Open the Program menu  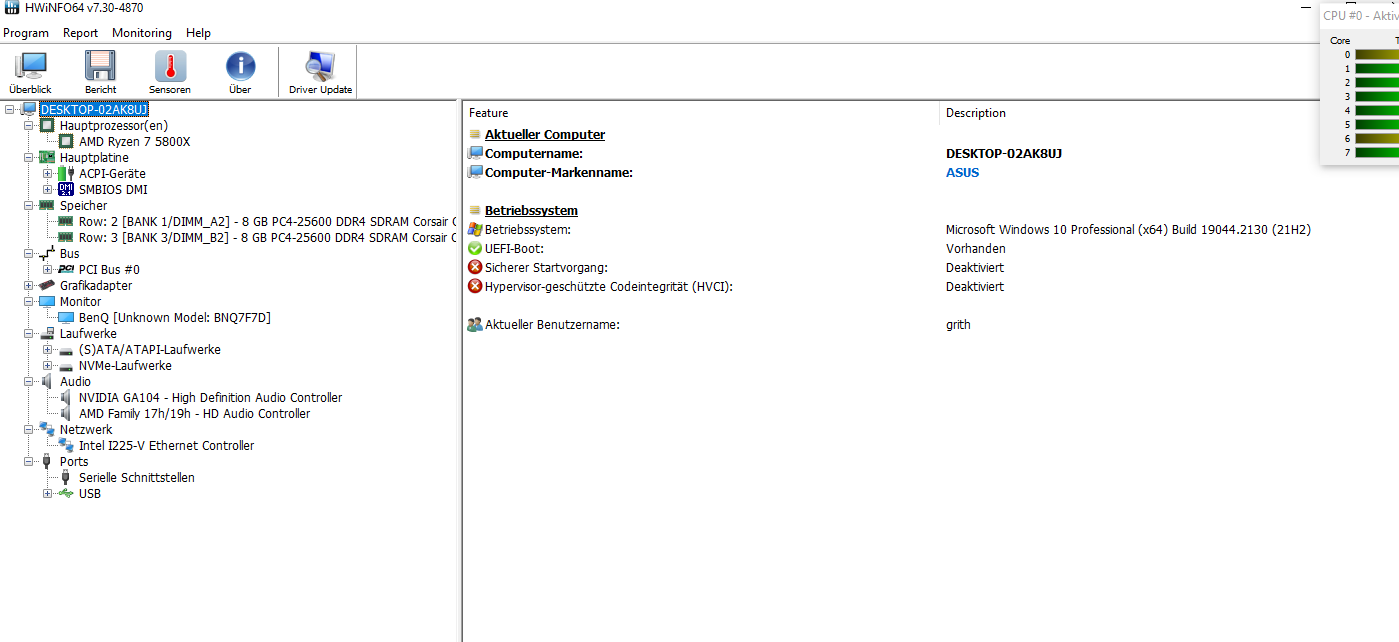click(26, 33)
